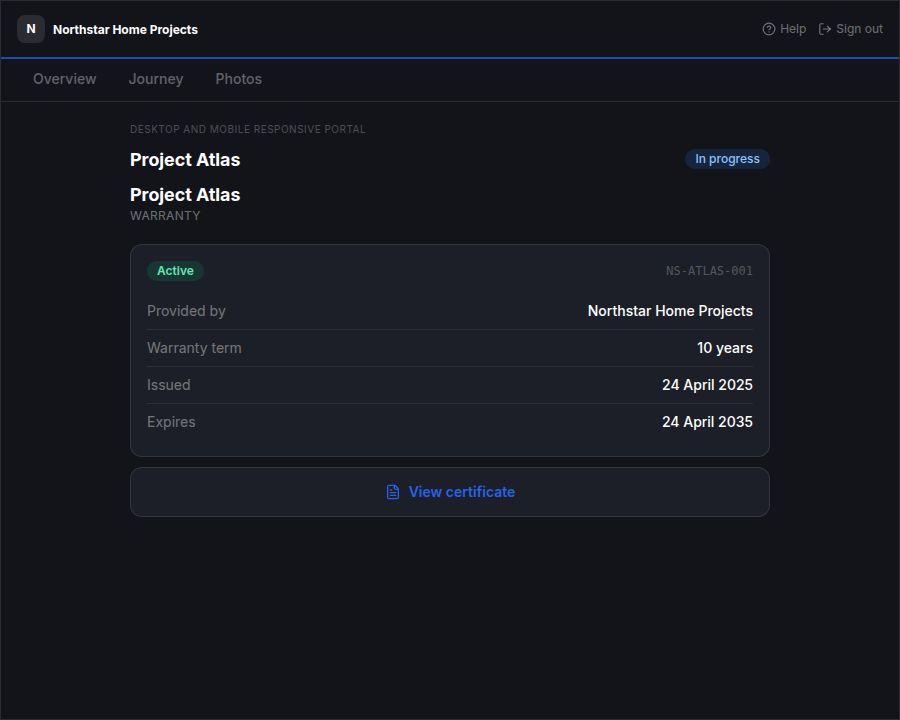Click the 24 April 2035 expiry date
The image size is (900, 720).
707,422
